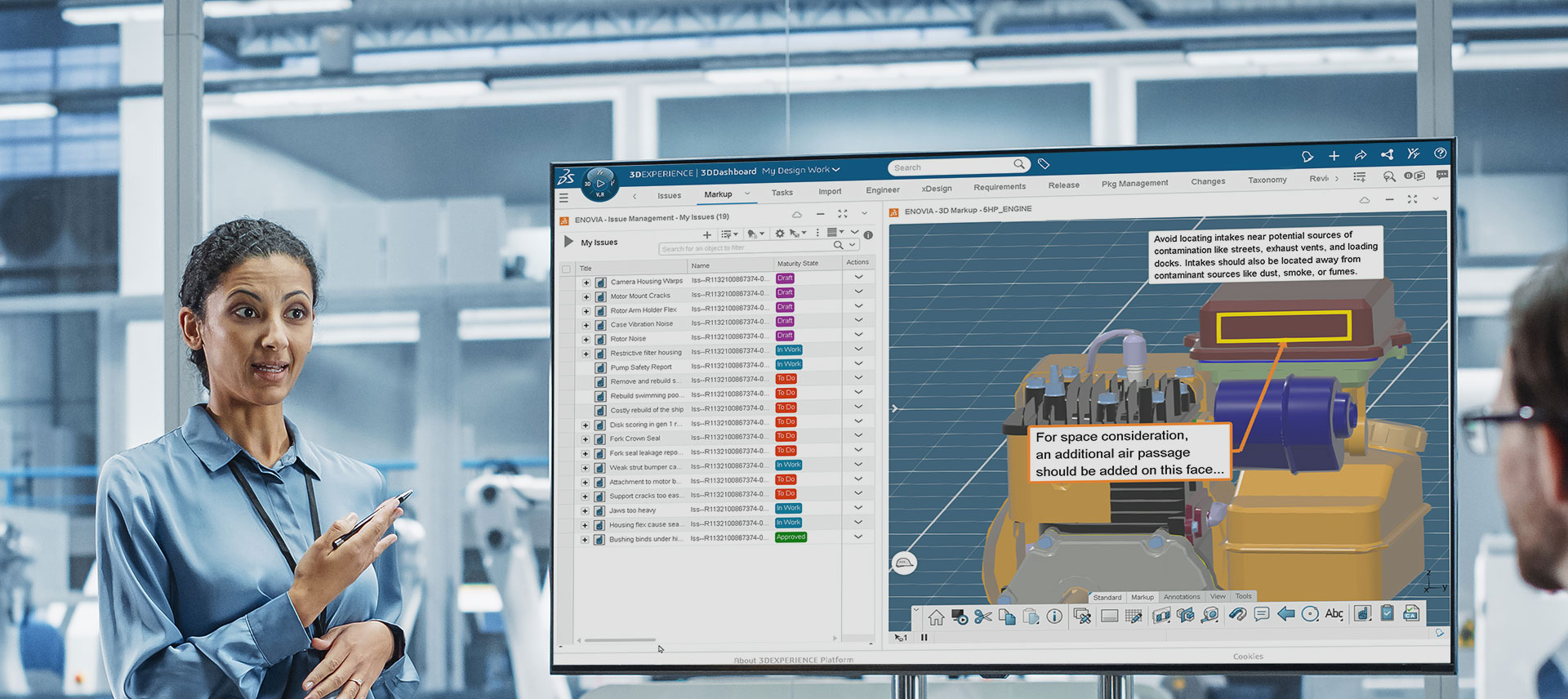Open the Requirements tab
1568x699 pixels.
point(1000,187)
